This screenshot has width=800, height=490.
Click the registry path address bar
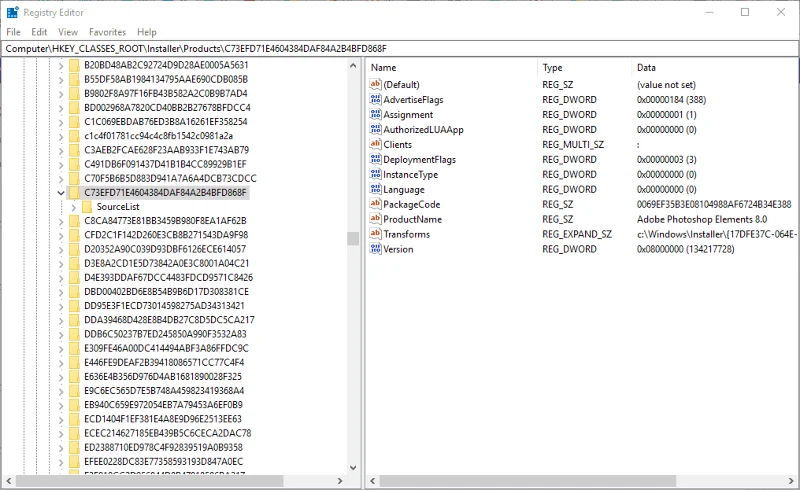click(400, 48)
